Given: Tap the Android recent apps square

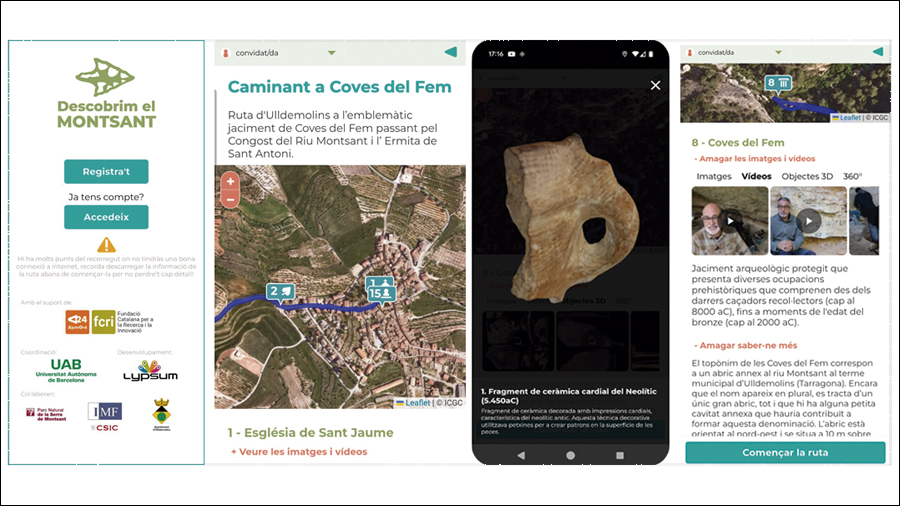Looking at the screenshot, I should click(x=619, y=454).
